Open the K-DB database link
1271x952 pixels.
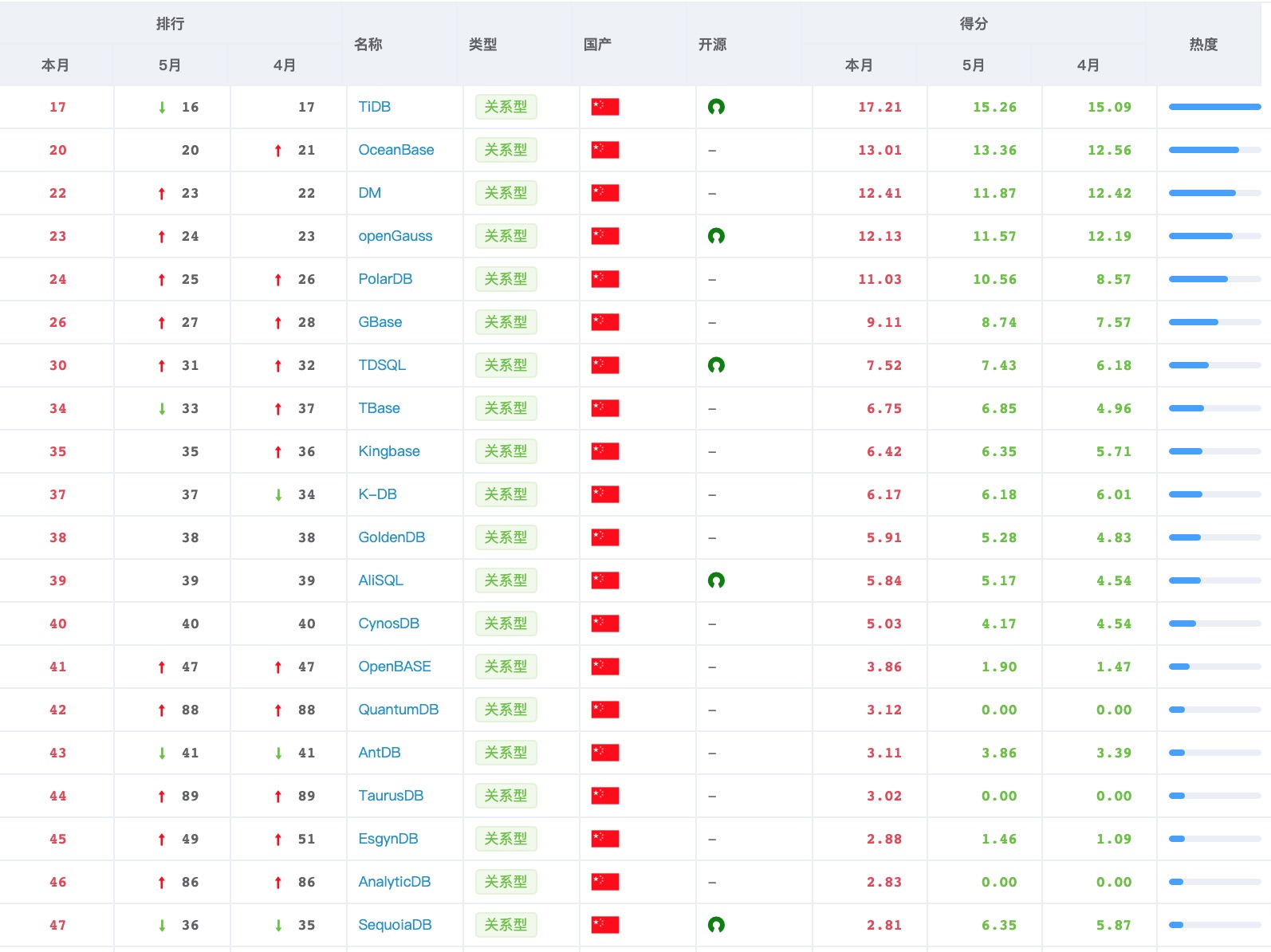pos(378,494)
